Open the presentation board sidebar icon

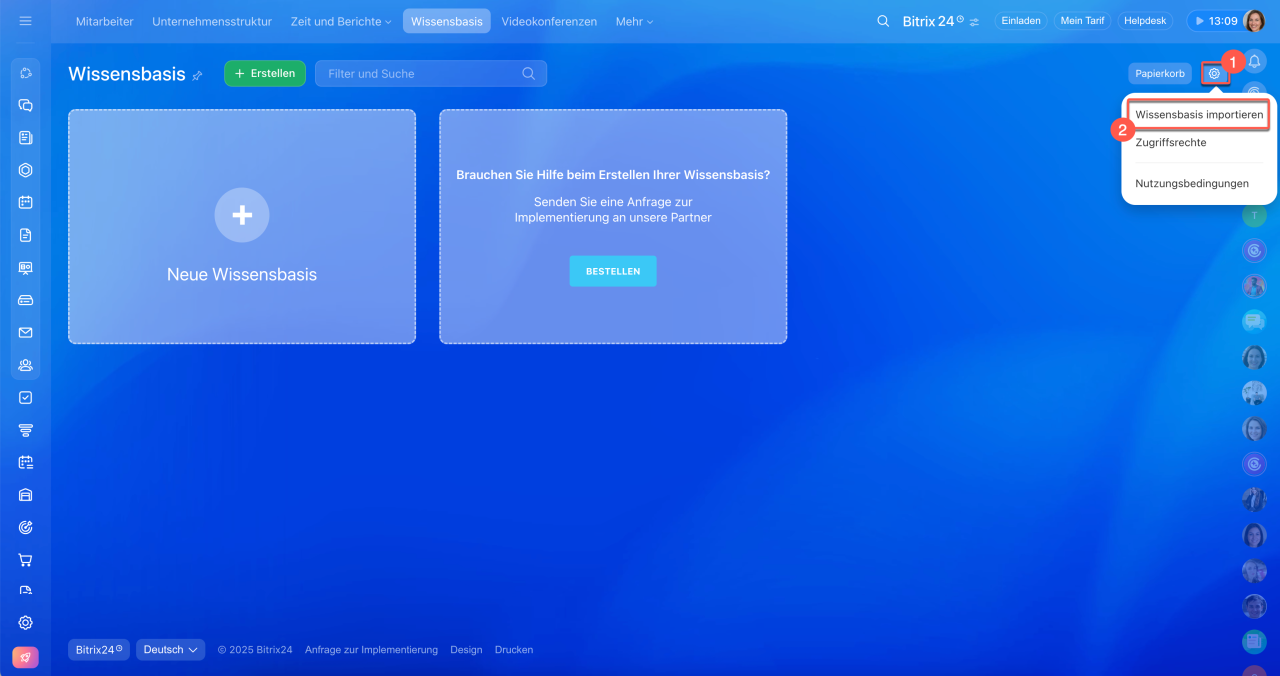(26, 268)
